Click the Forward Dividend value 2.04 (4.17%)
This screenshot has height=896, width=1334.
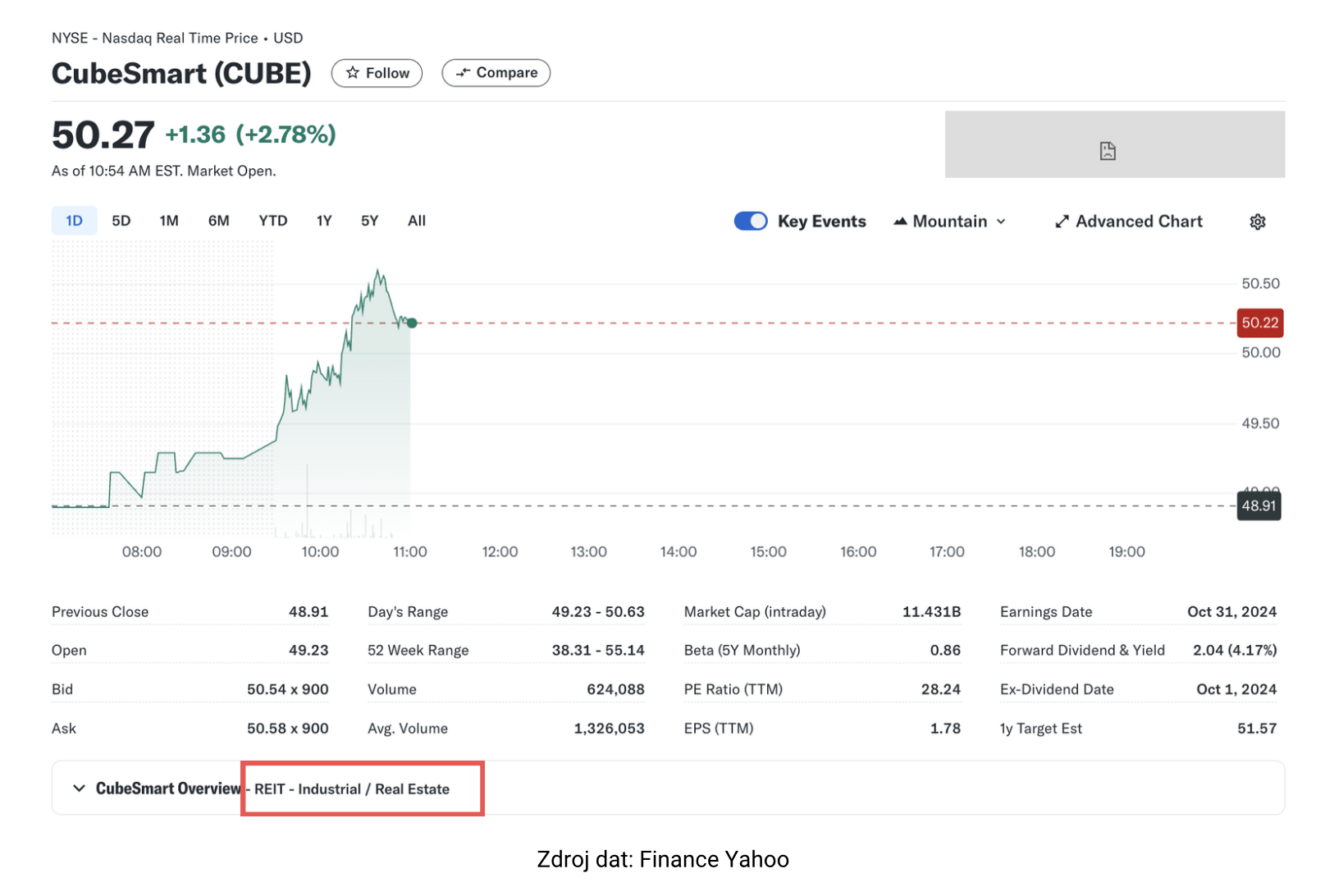click(x=1235, y=651)
